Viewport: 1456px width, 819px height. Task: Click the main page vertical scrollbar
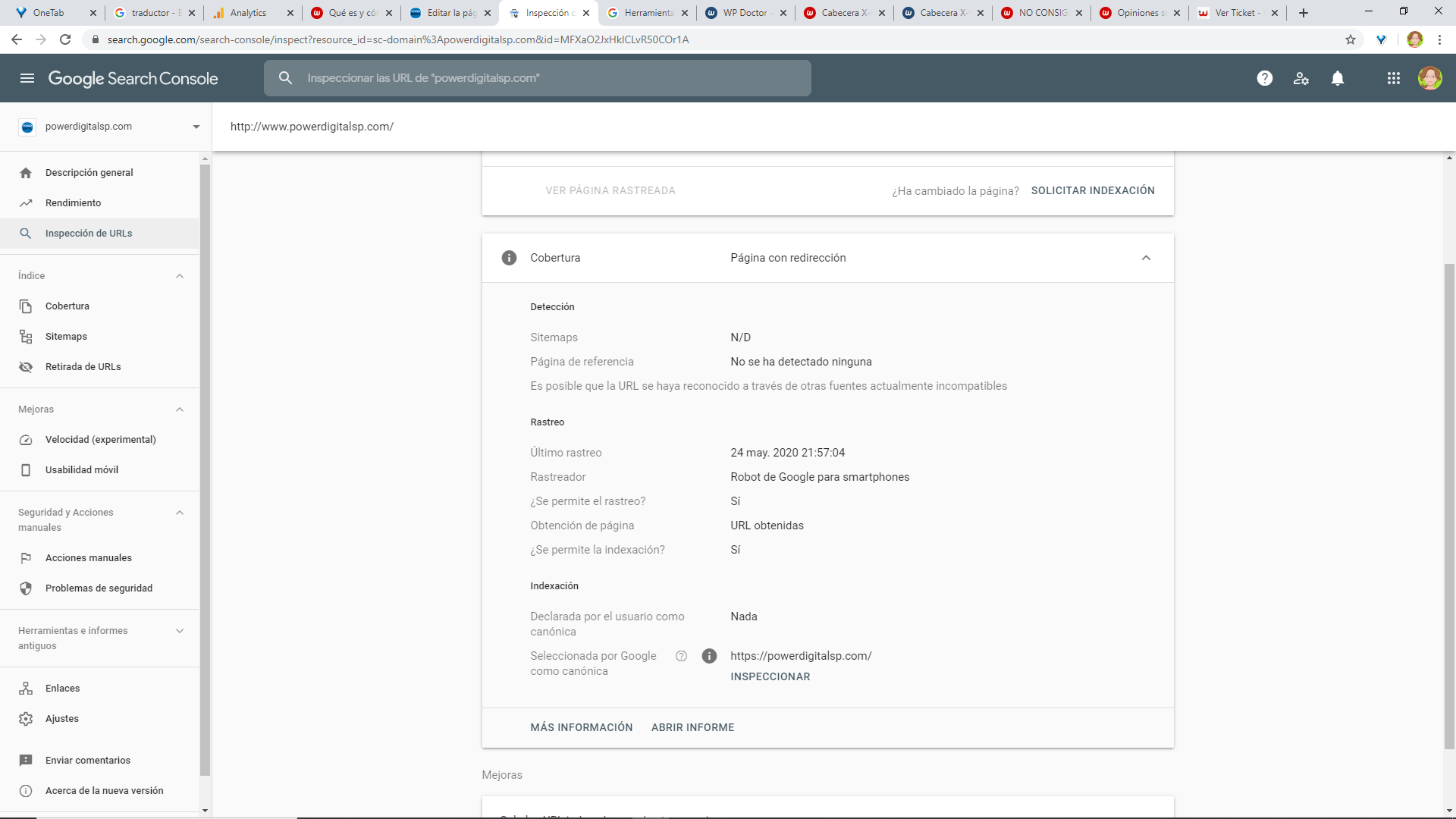click(x=1449, y=507)
